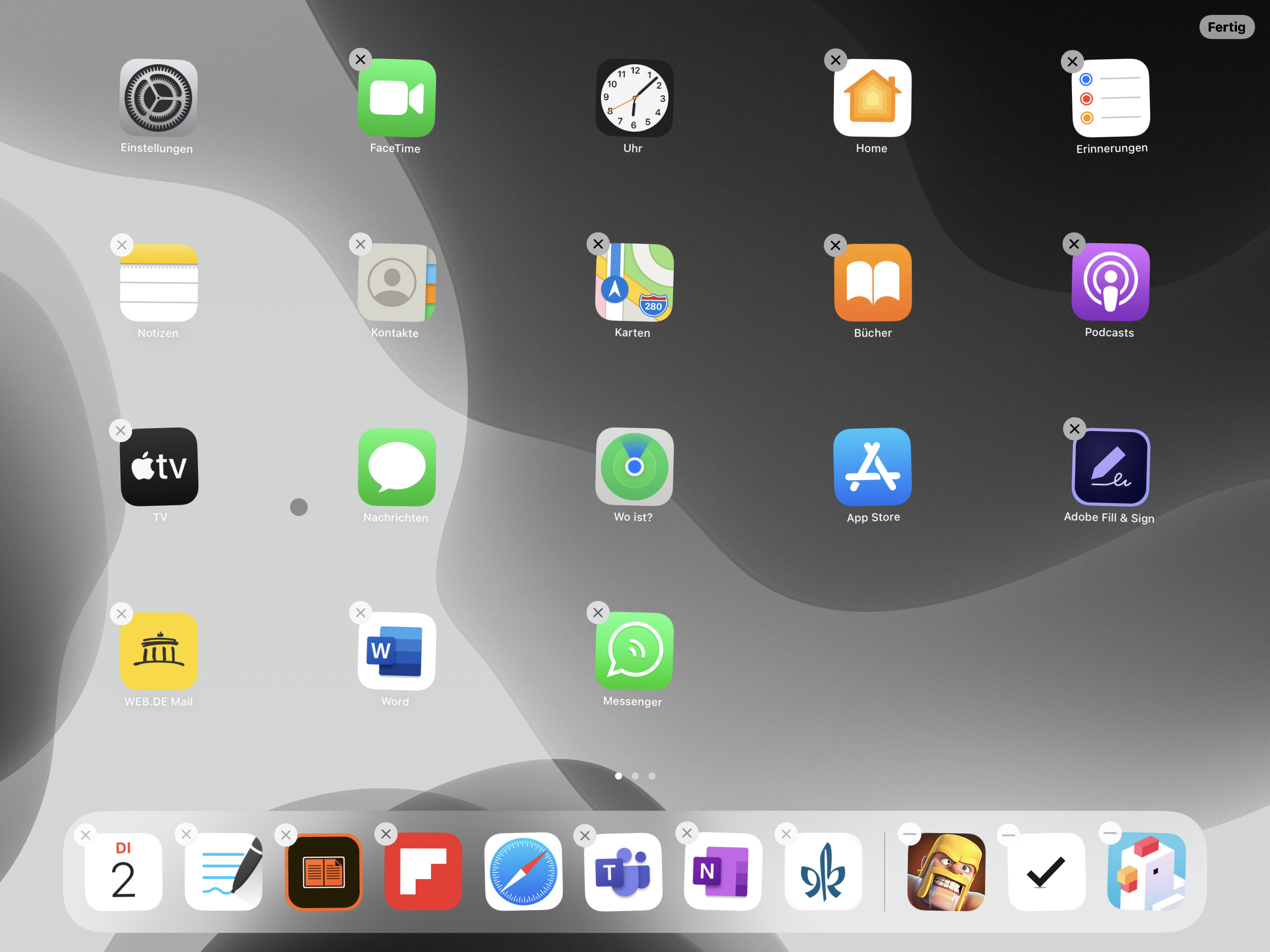Go to the second home screen page dot
Viewport: 1270px width, 952px height.
pyautogui.click(x=635, y=776)
